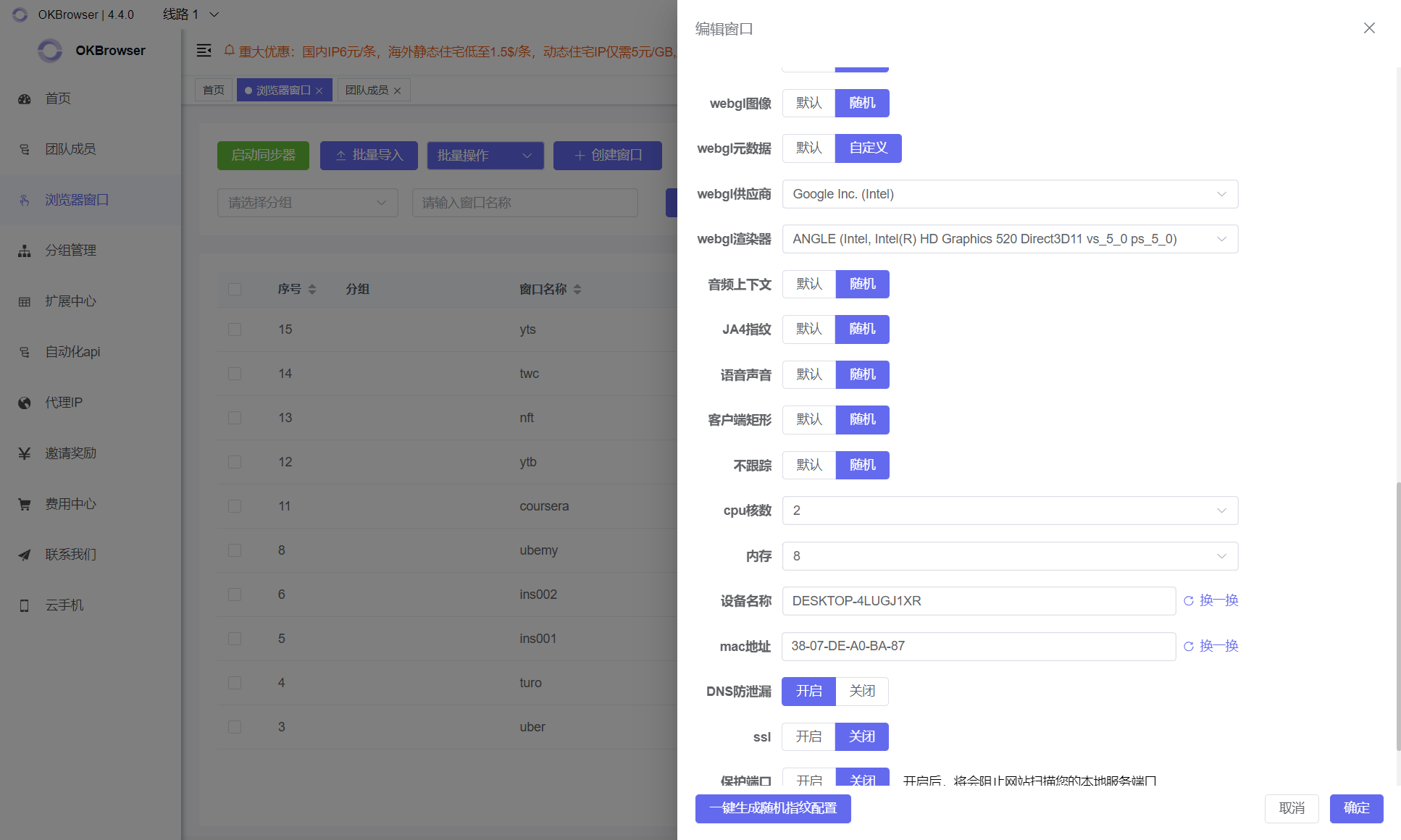Click the sidebar collapse hamburger icon
This screenshot has height=840, width=1401.
pos(204,51)
